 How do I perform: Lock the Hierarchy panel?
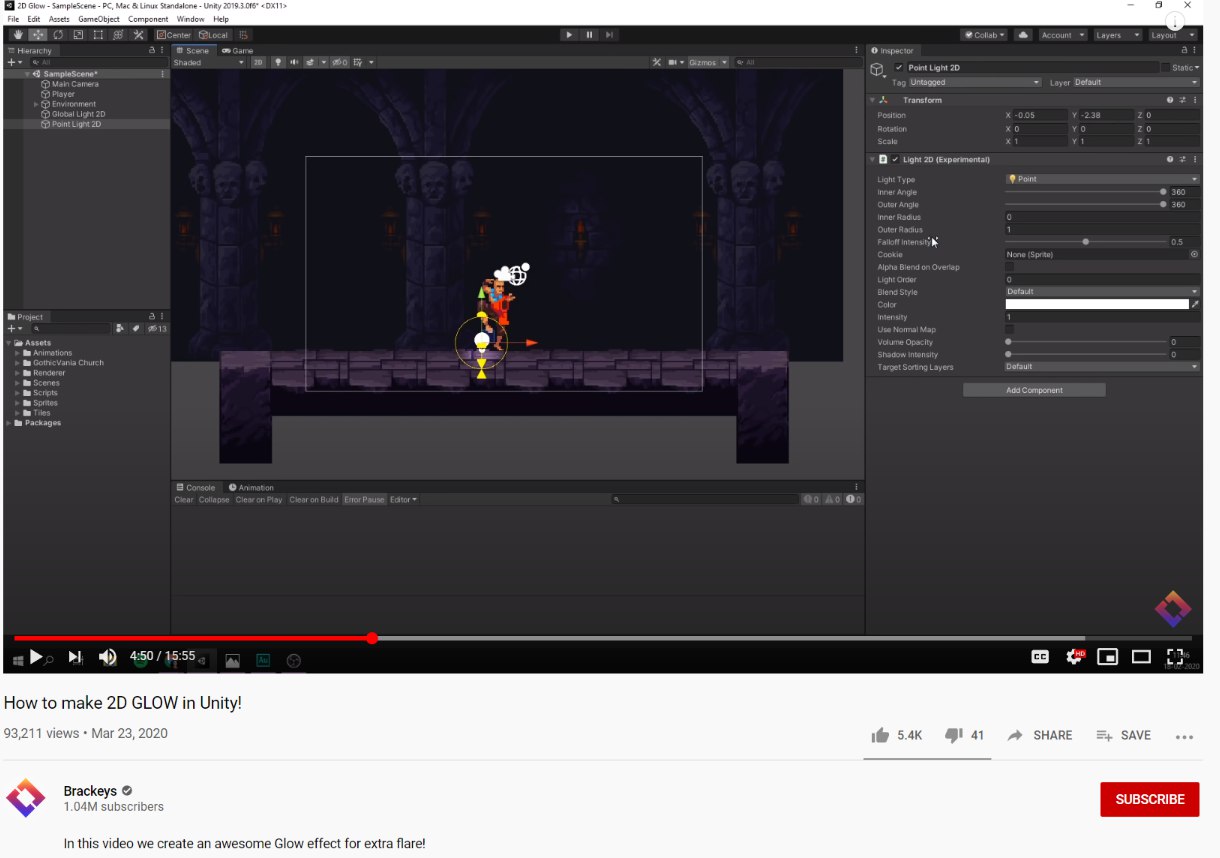(152, 50)
